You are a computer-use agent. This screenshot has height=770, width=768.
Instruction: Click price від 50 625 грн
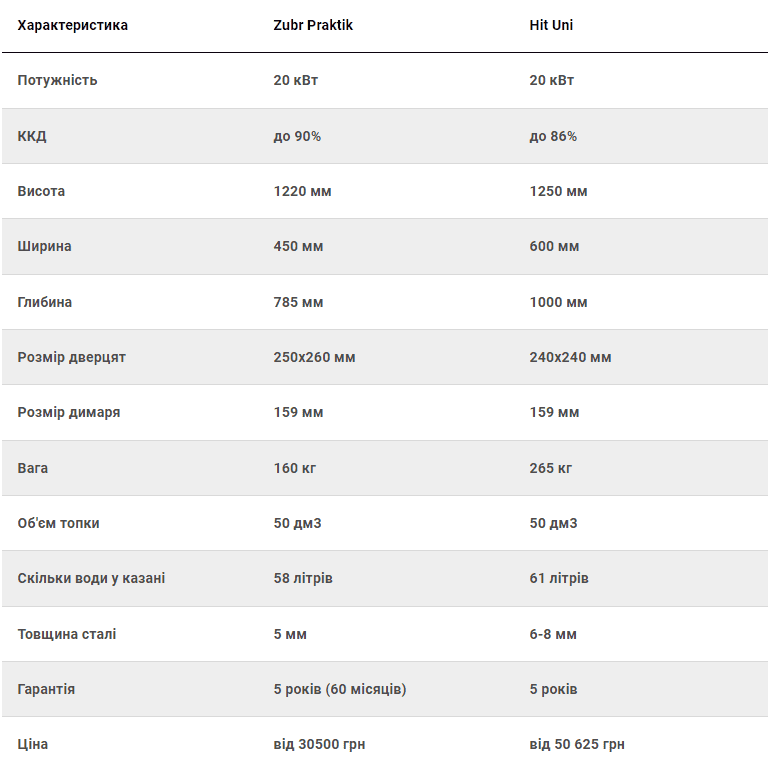[577, 744]
